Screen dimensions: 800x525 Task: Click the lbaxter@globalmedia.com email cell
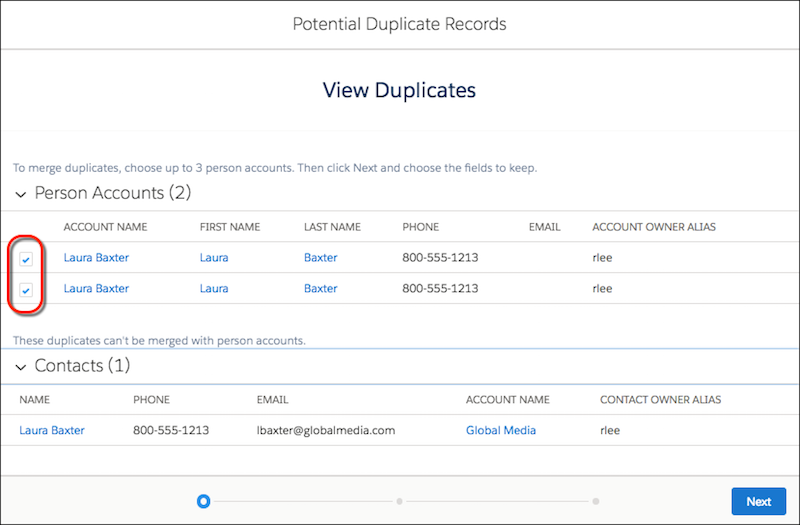326,430
